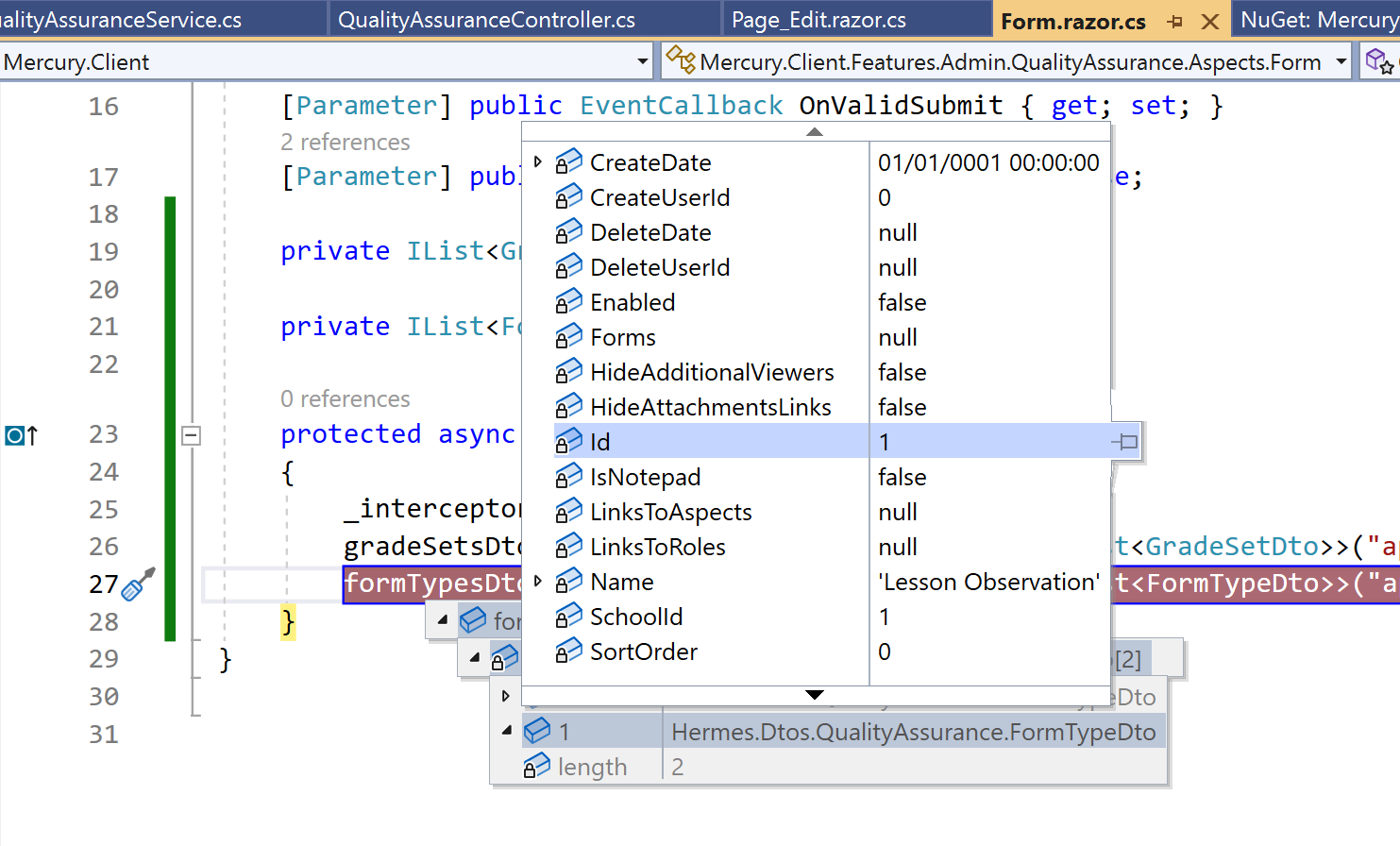The image size is (1400, 846).
Task: Click the class-with-star icon at top right
Action: click(1380, 59)
